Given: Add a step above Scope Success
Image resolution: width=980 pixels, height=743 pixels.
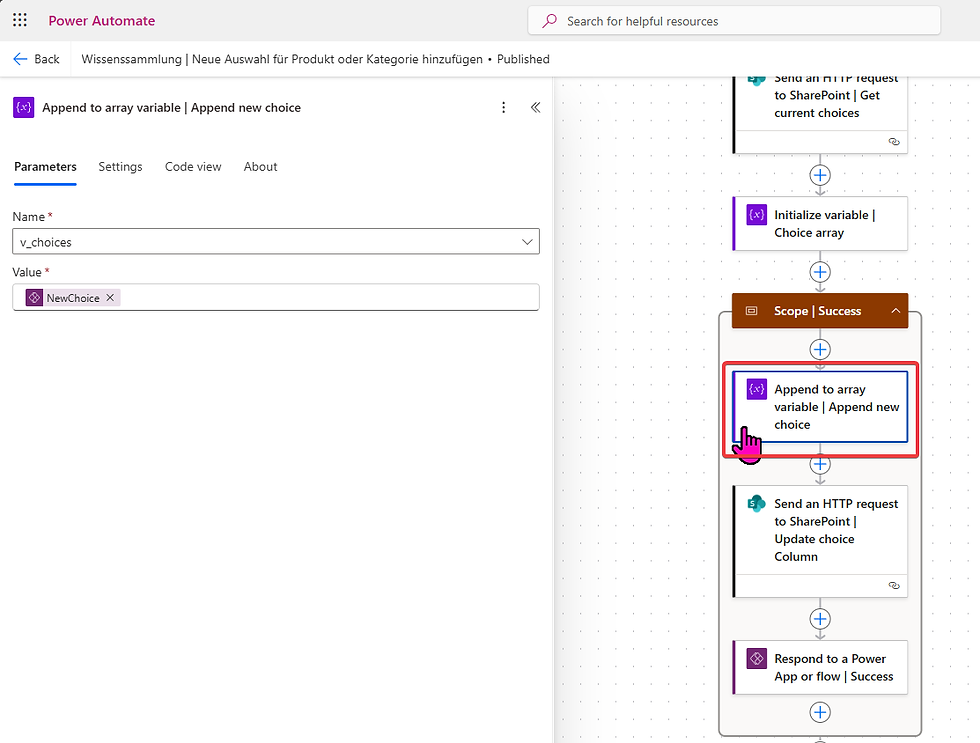Looking at the screenshot, I should tap(820, 272).
